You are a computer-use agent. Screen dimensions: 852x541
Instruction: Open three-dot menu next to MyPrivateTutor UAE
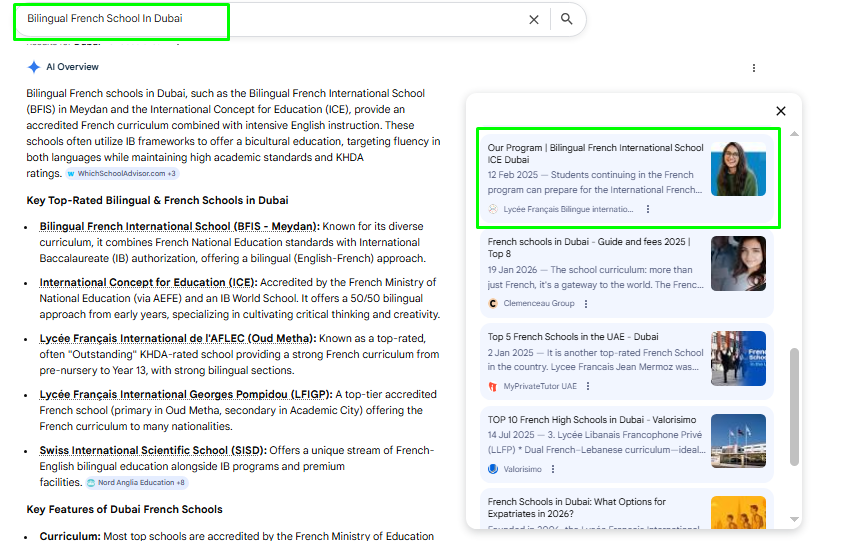click(588, 386)
